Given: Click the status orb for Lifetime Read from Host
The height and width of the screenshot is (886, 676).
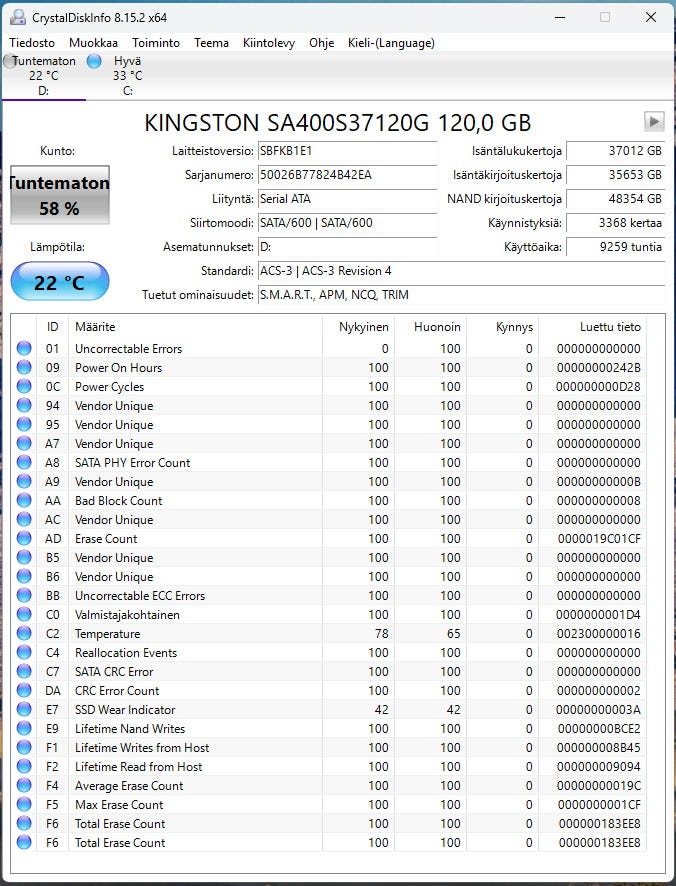Looking at the screenshot, I should 24,766.
